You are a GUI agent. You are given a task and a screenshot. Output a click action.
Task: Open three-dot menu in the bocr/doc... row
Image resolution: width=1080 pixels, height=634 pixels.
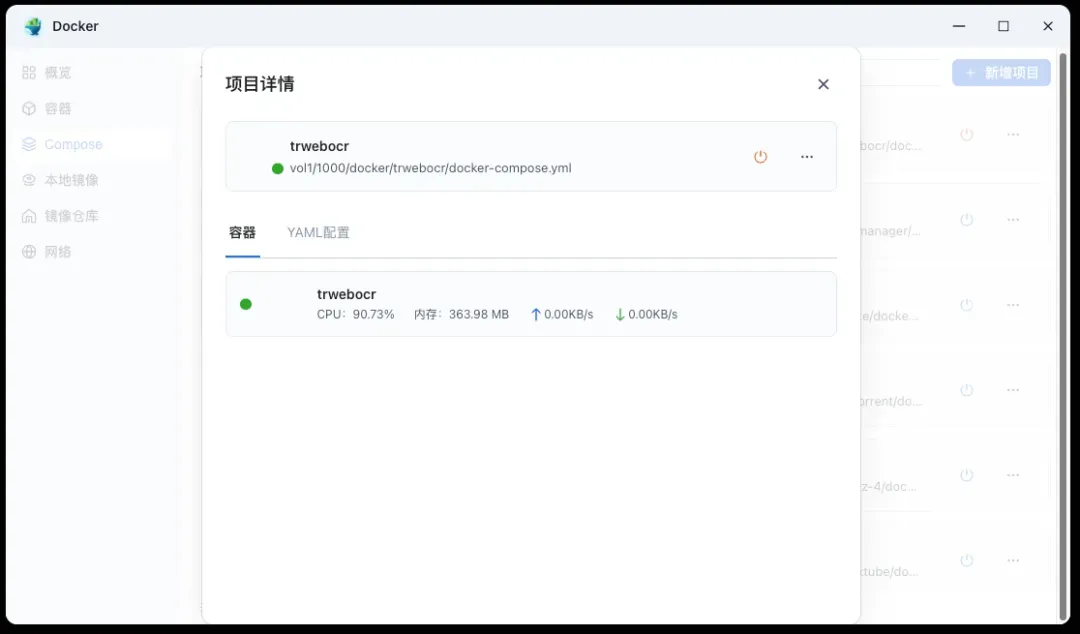[x=1013, y=134]
